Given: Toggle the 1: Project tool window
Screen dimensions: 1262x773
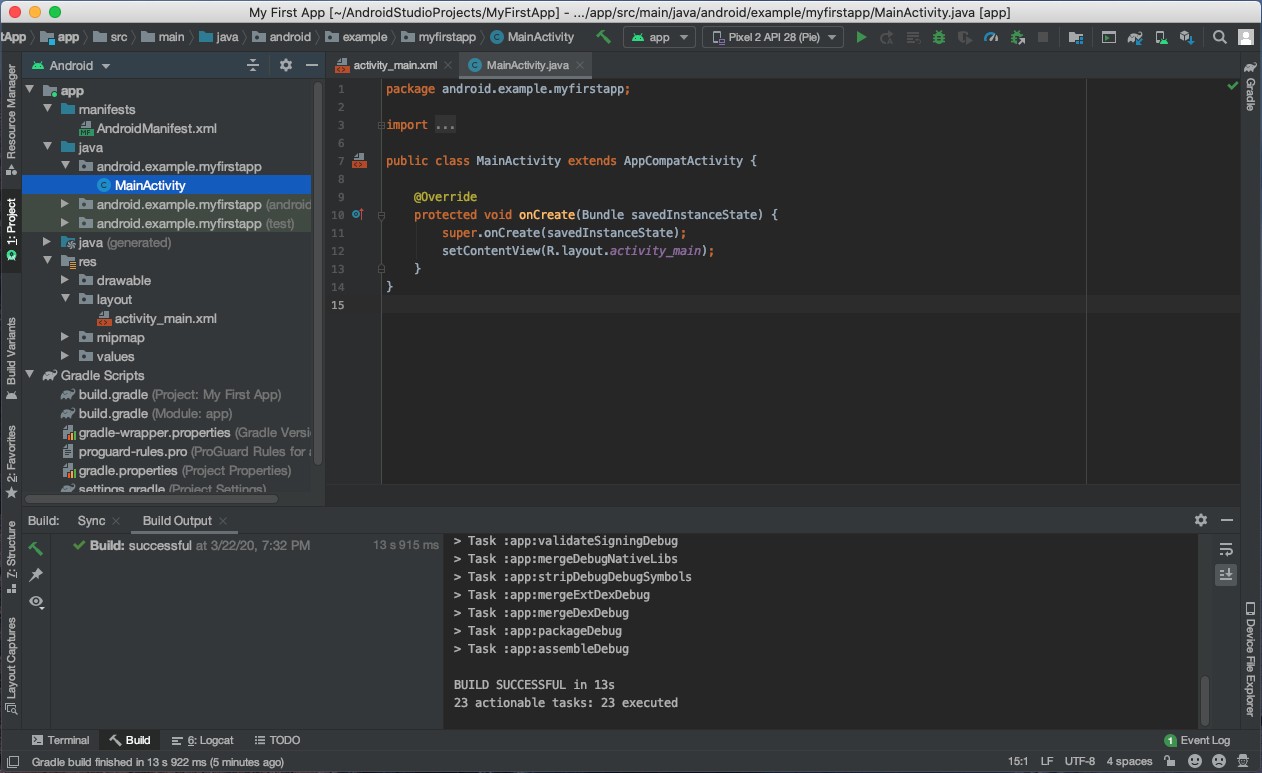Looking at the screenshot, I should tap(11, 229).
